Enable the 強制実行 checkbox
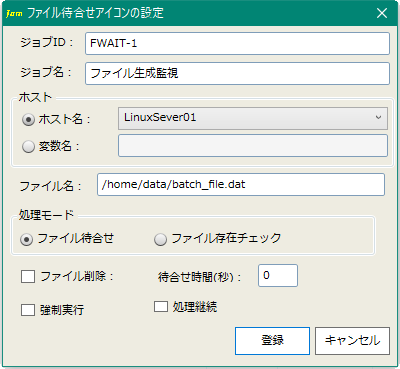 [x=28, y=310]
